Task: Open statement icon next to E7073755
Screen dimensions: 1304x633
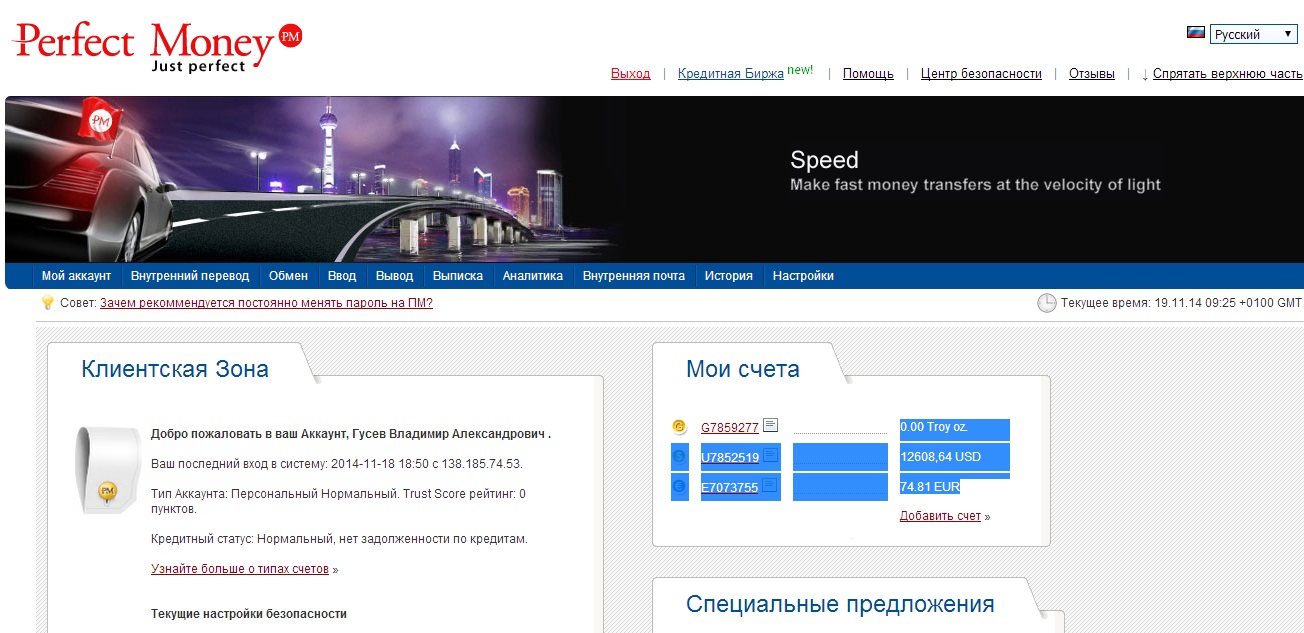Action: pos(770,486)
